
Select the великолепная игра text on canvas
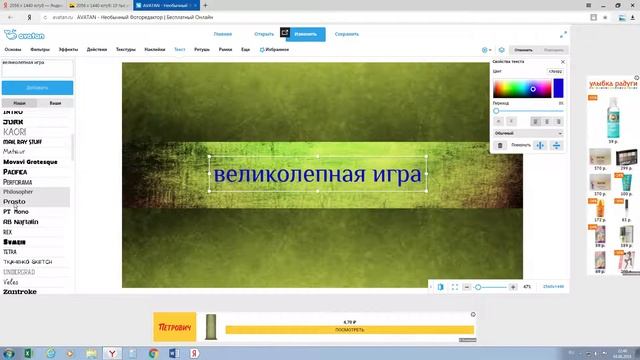point(318,174)
